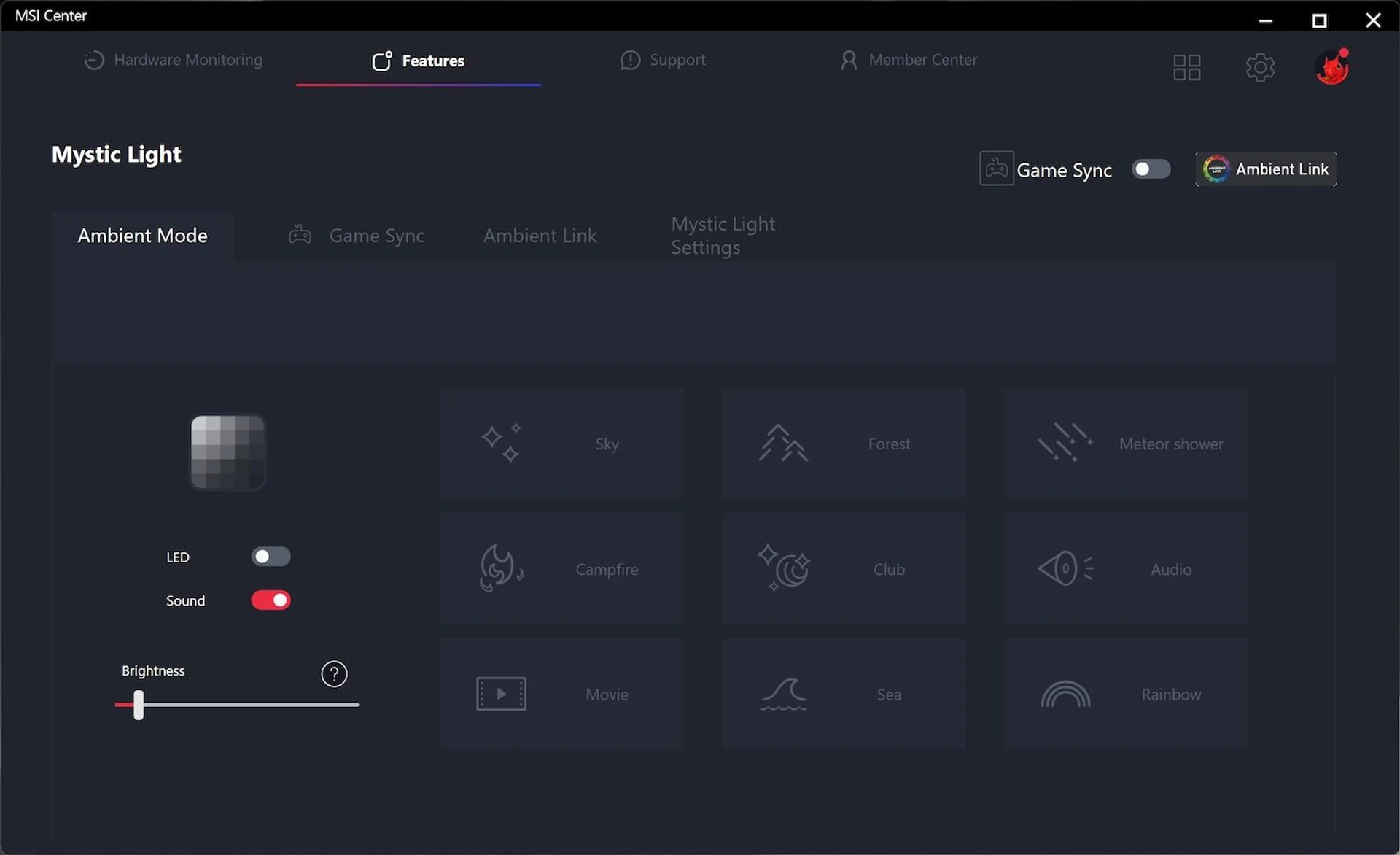Switch to the Game Sync sub-tab
The width and height of the screenshot is (1400, 855).
tap(357, 236)
